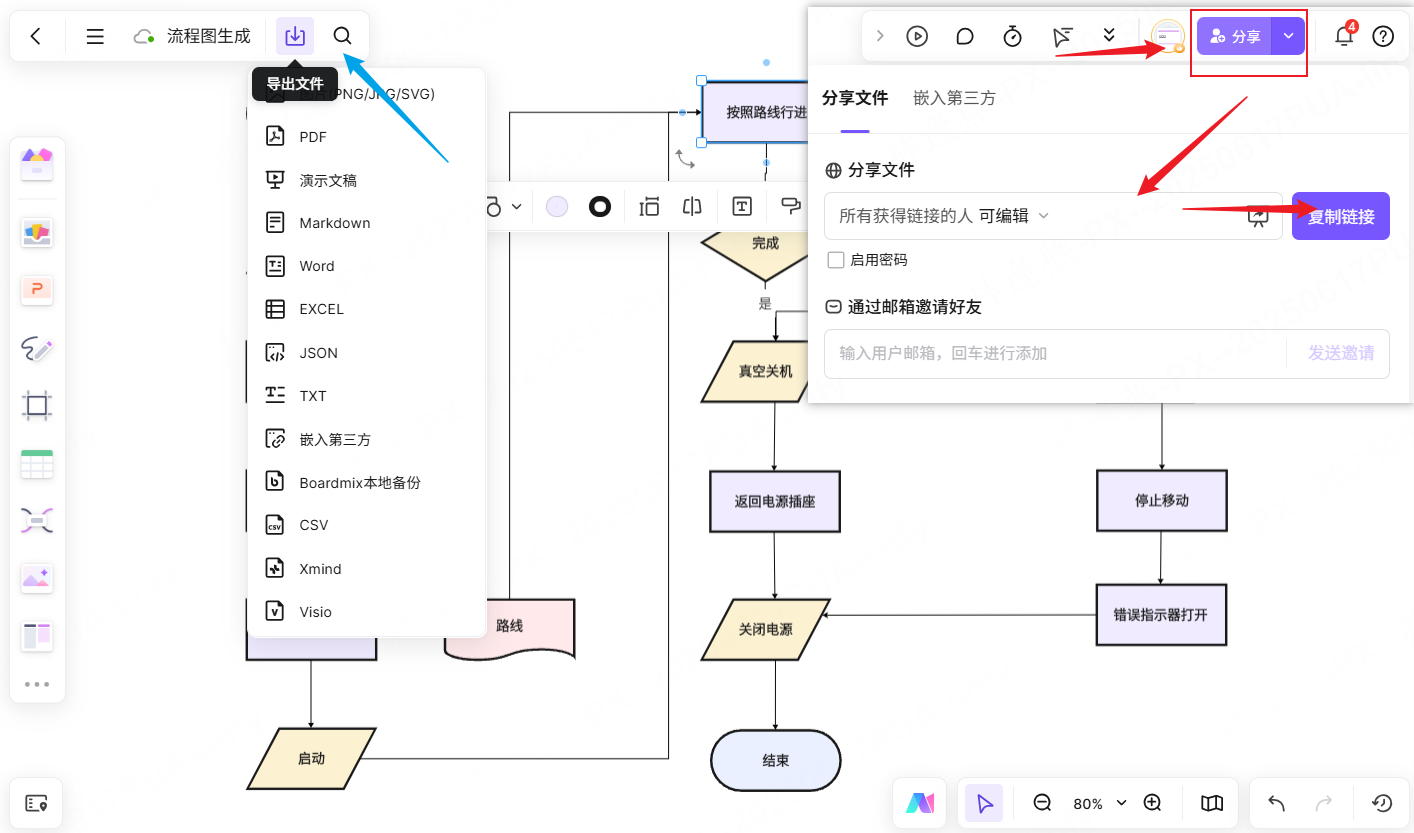Select the frame tool in left sidebar
The height and width of the screenshot is (833, 1414).
37,405
